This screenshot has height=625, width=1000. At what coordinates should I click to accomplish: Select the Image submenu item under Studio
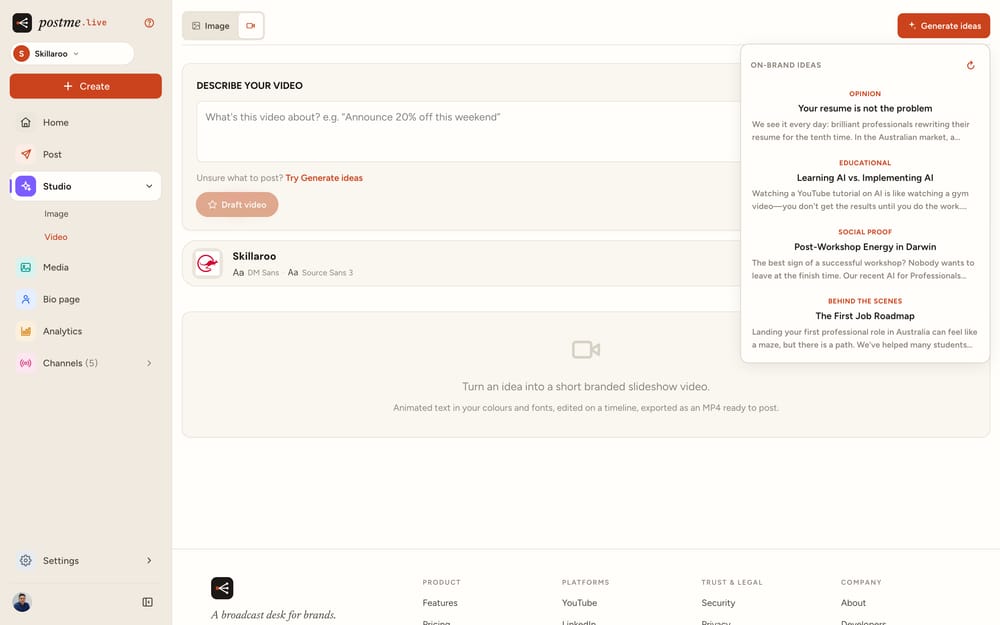coord(56,214)
